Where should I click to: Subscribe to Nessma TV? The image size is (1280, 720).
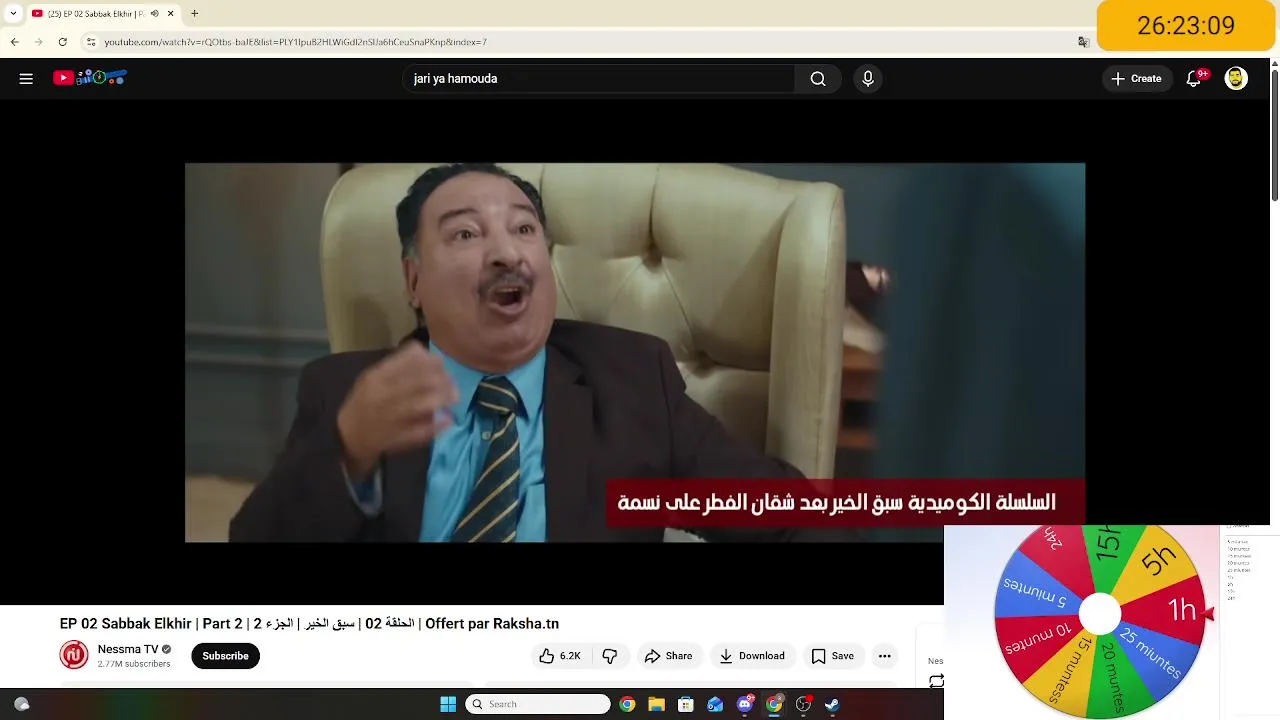tap(225, 656)
